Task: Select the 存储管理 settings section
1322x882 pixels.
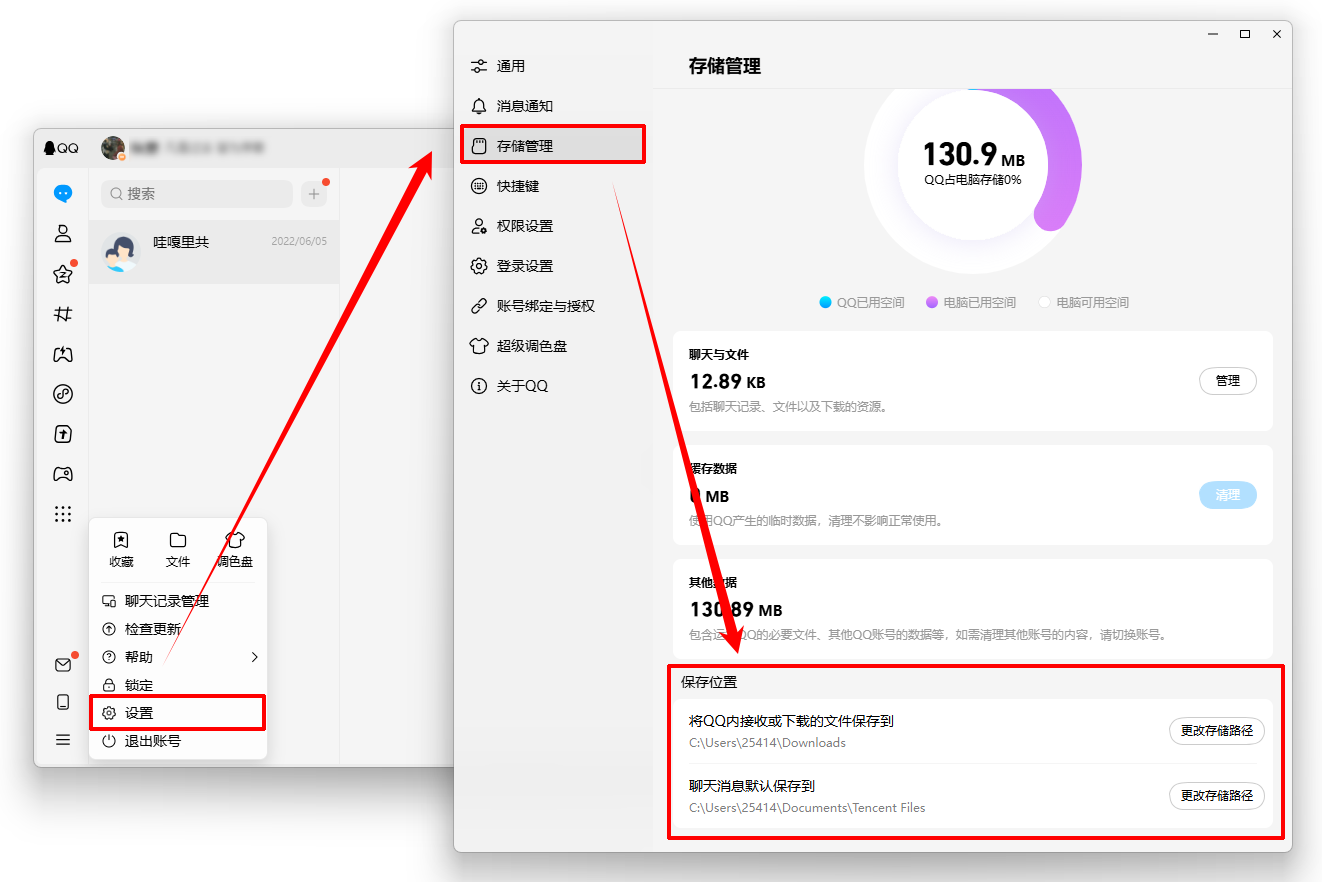Action: pos(553,146)
